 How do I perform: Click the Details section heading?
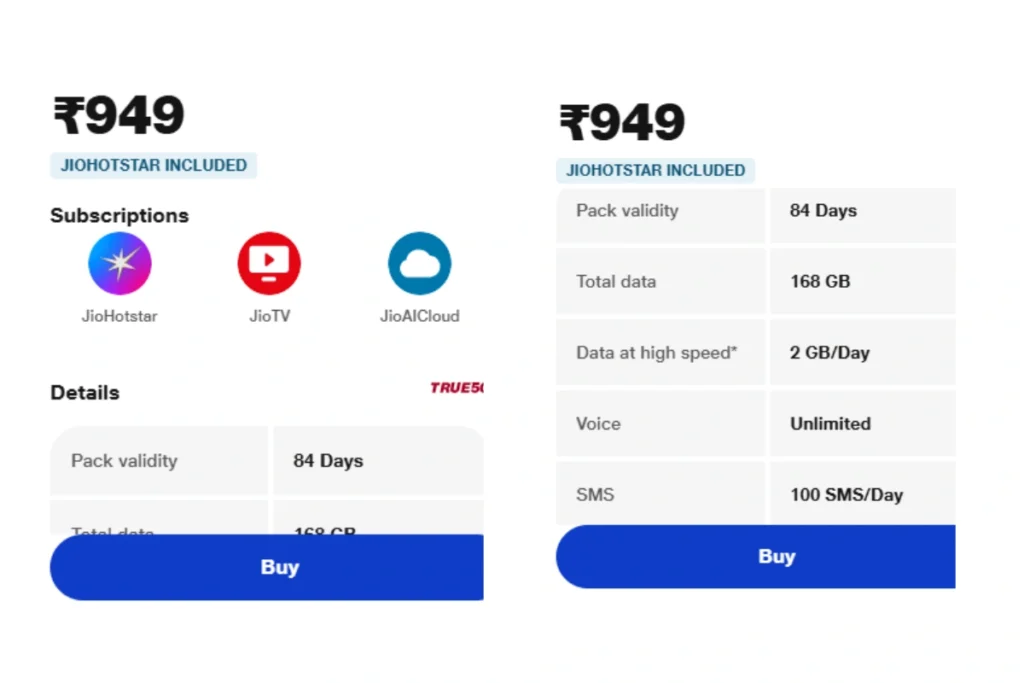(x=85, y=393)
